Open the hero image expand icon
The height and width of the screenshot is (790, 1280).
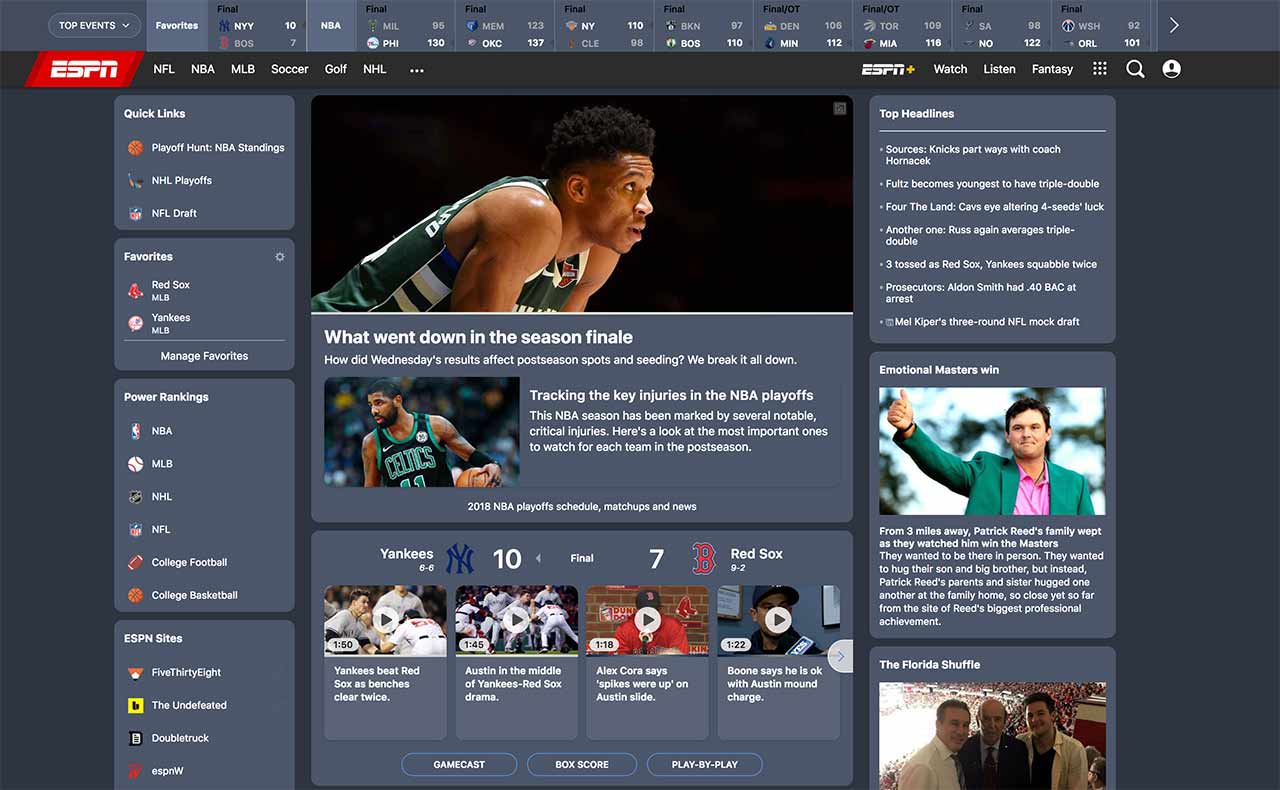(x=841, y=108)
